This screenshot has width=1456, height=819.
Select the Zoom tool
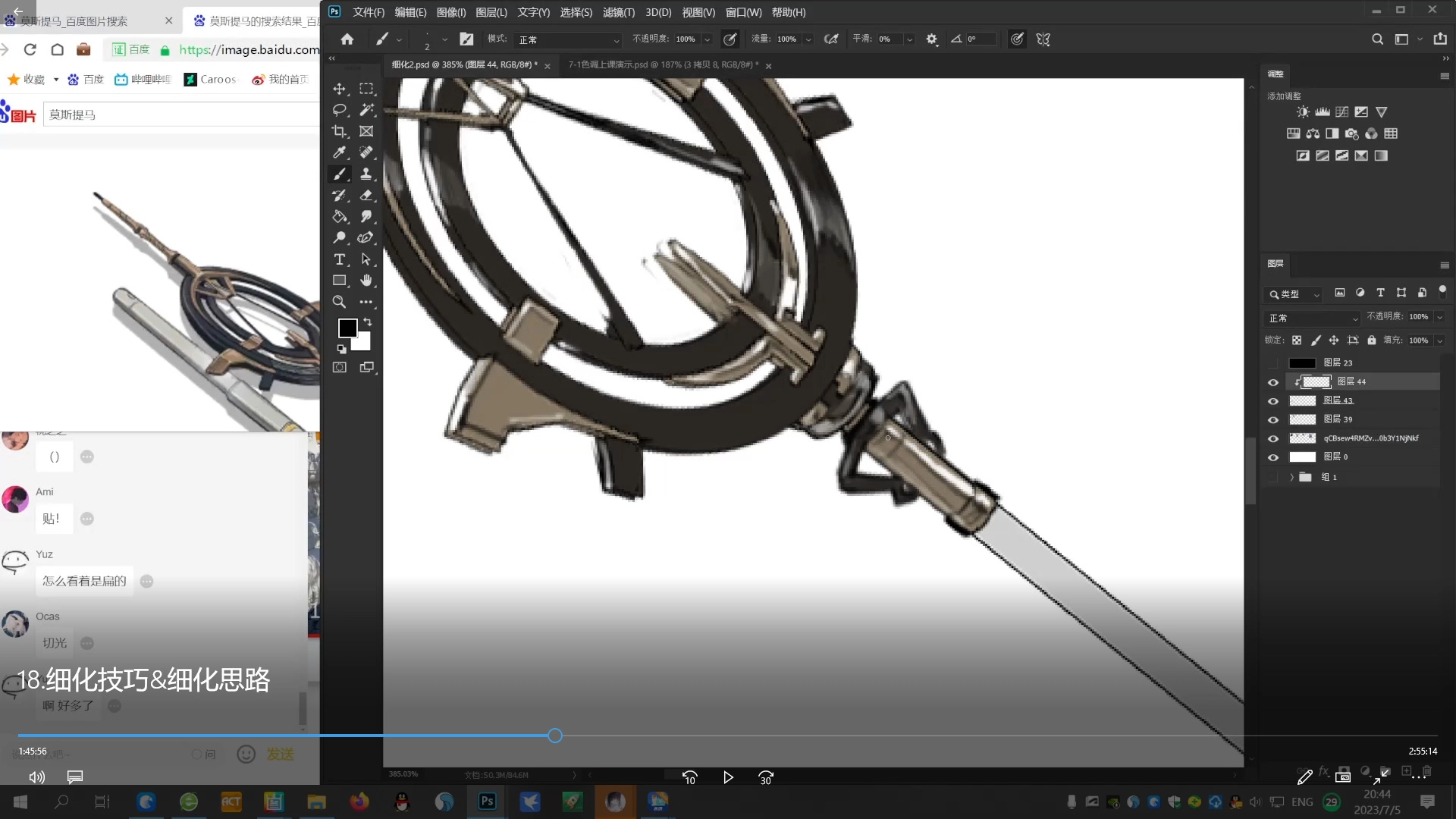click(339, 302)
